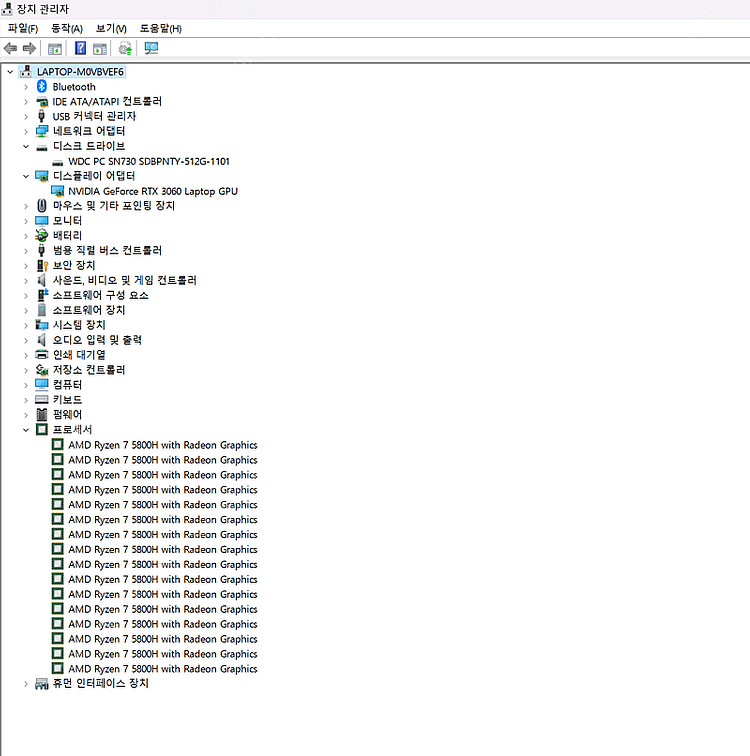This screenshot has height=756, width=750.
Task: Select the last AMD Ryzen 7 5800H entry
Action: click(162, 669)
